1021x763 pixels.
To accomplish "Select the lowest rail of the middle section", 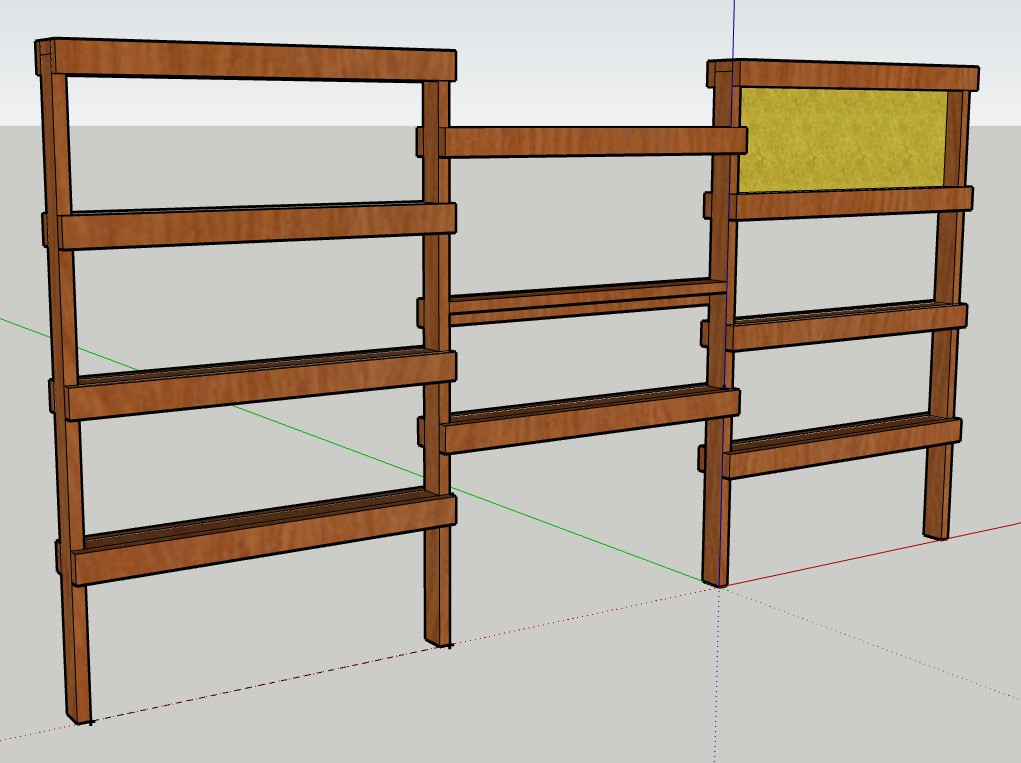I will click(x=589, y=419).
